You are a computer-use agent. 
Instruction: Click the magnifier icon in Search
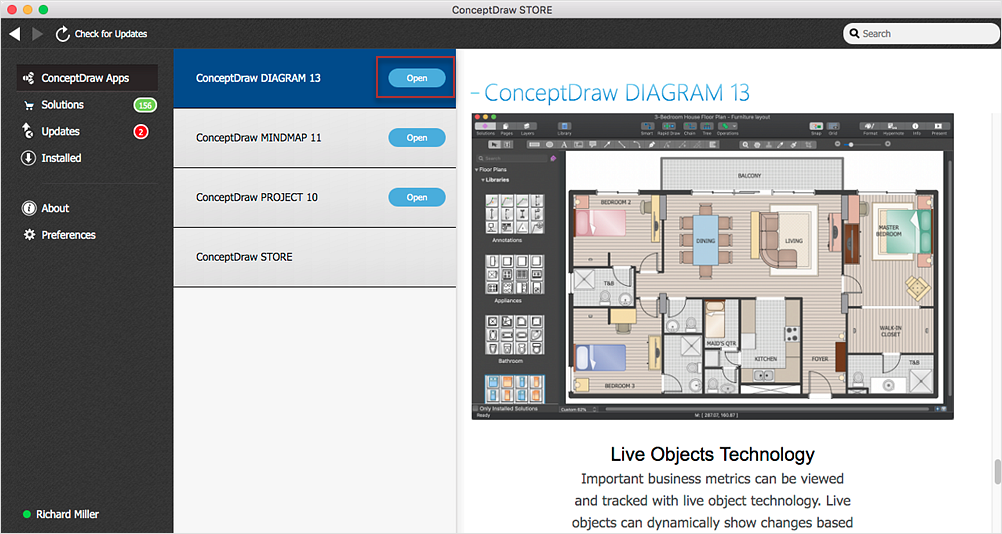(854, 33)
